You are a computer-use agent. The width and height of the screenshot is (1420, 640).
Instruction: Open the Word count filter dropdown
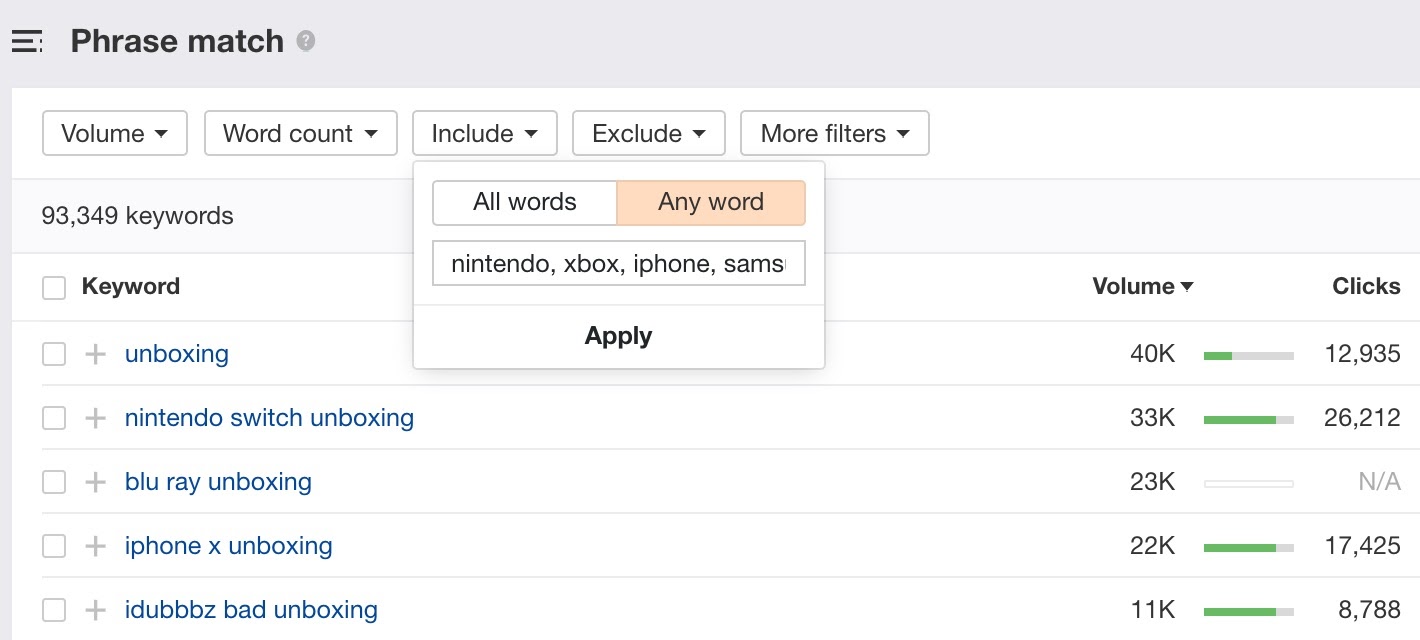[300, 132]
